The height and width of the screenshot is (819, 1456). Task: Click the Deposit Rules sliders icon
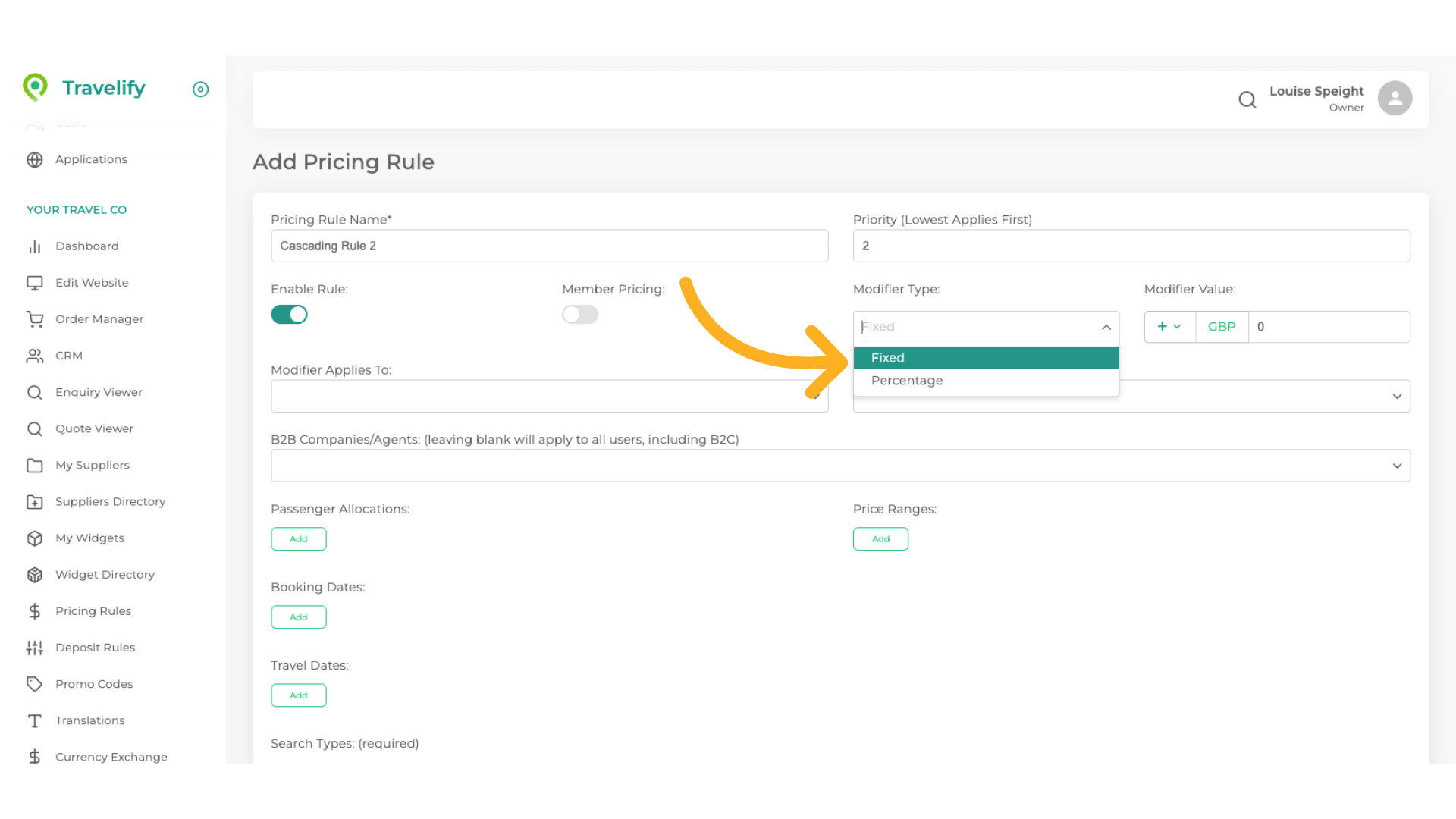pos(35,648)
